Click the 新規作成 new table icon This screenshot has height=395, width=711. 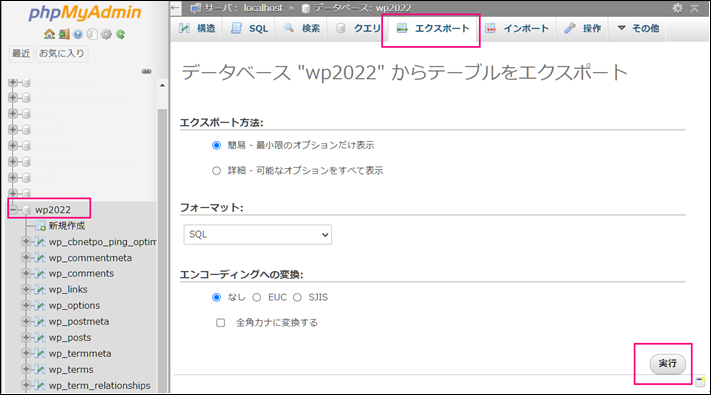point(40,225)
